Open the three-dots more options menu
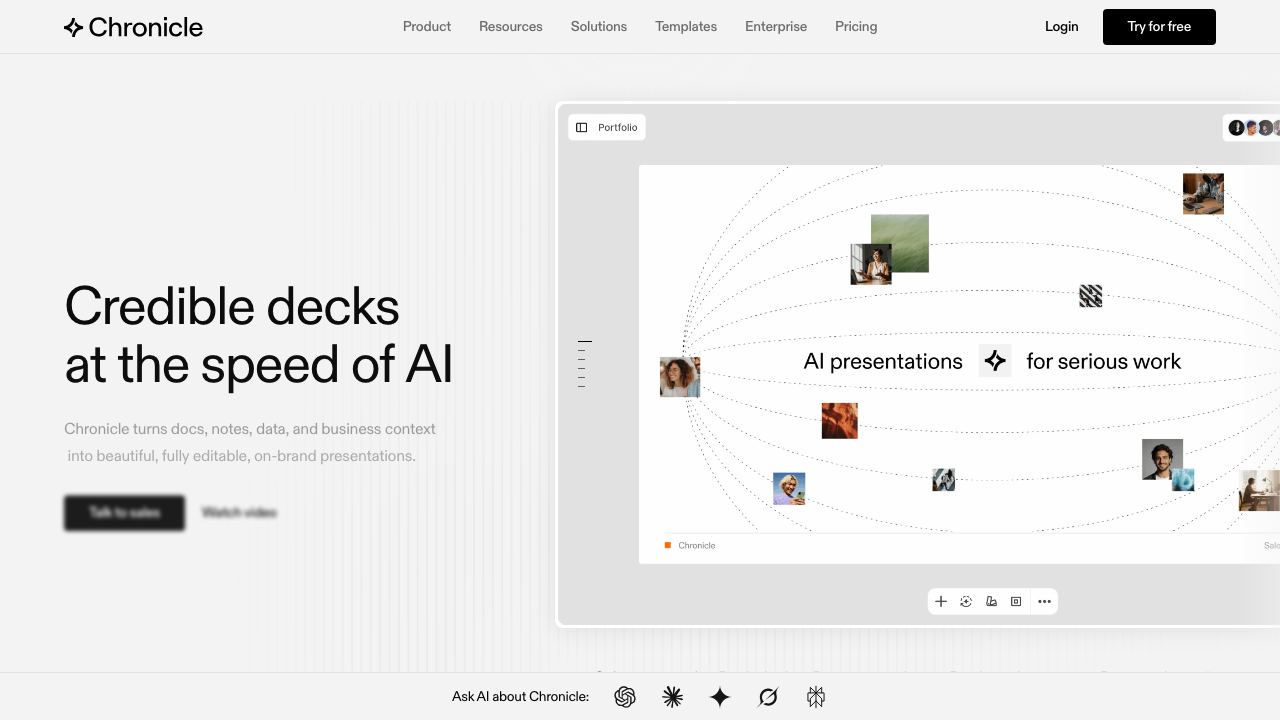The height and width of the screenshot is (720, 1280). 1045,602
